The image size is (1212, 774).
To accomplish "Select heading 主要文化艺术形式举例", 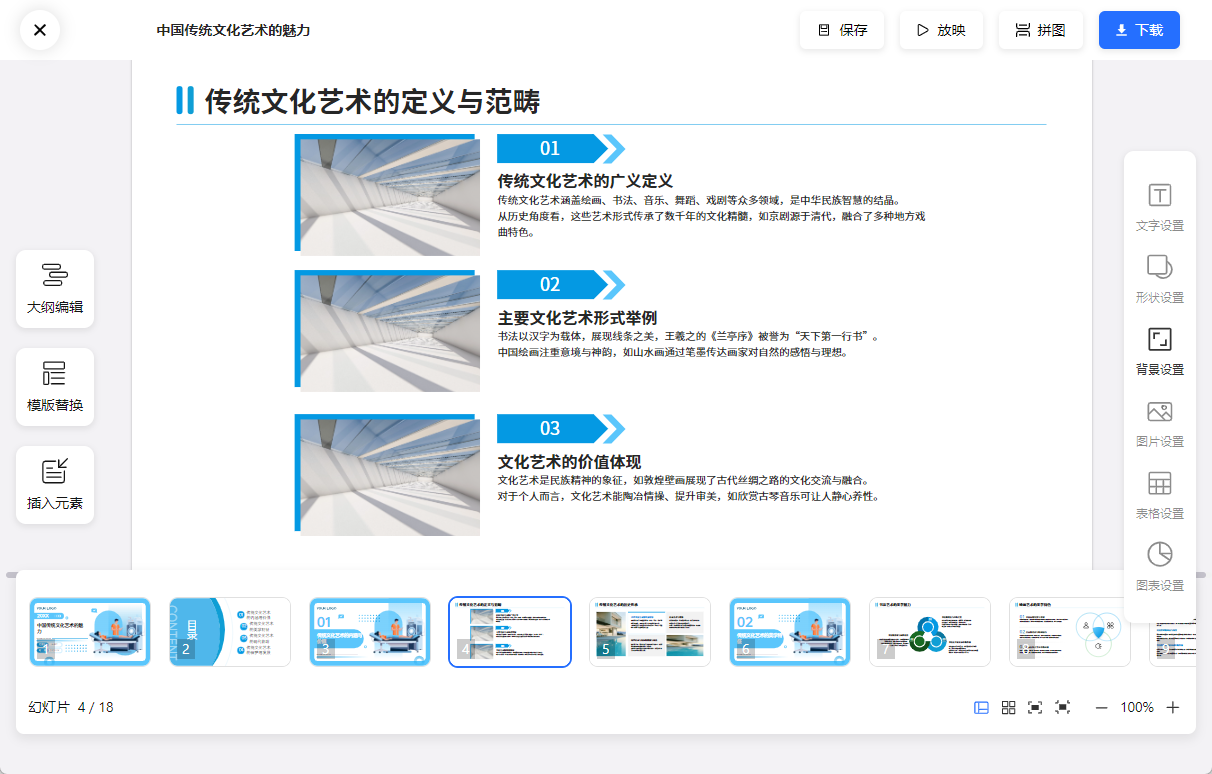I will pos(577,318).
